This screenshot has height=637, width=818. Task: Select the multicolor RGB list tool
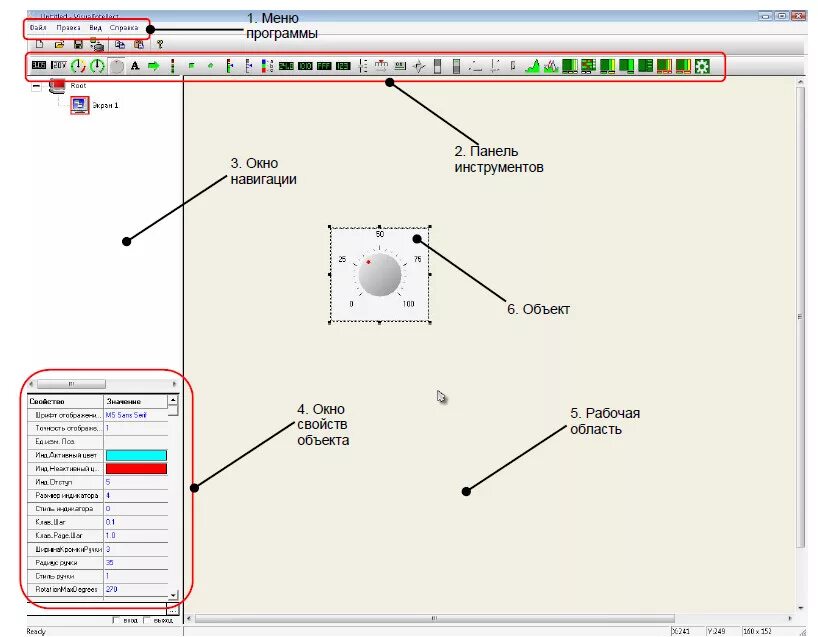pos(267,66)
